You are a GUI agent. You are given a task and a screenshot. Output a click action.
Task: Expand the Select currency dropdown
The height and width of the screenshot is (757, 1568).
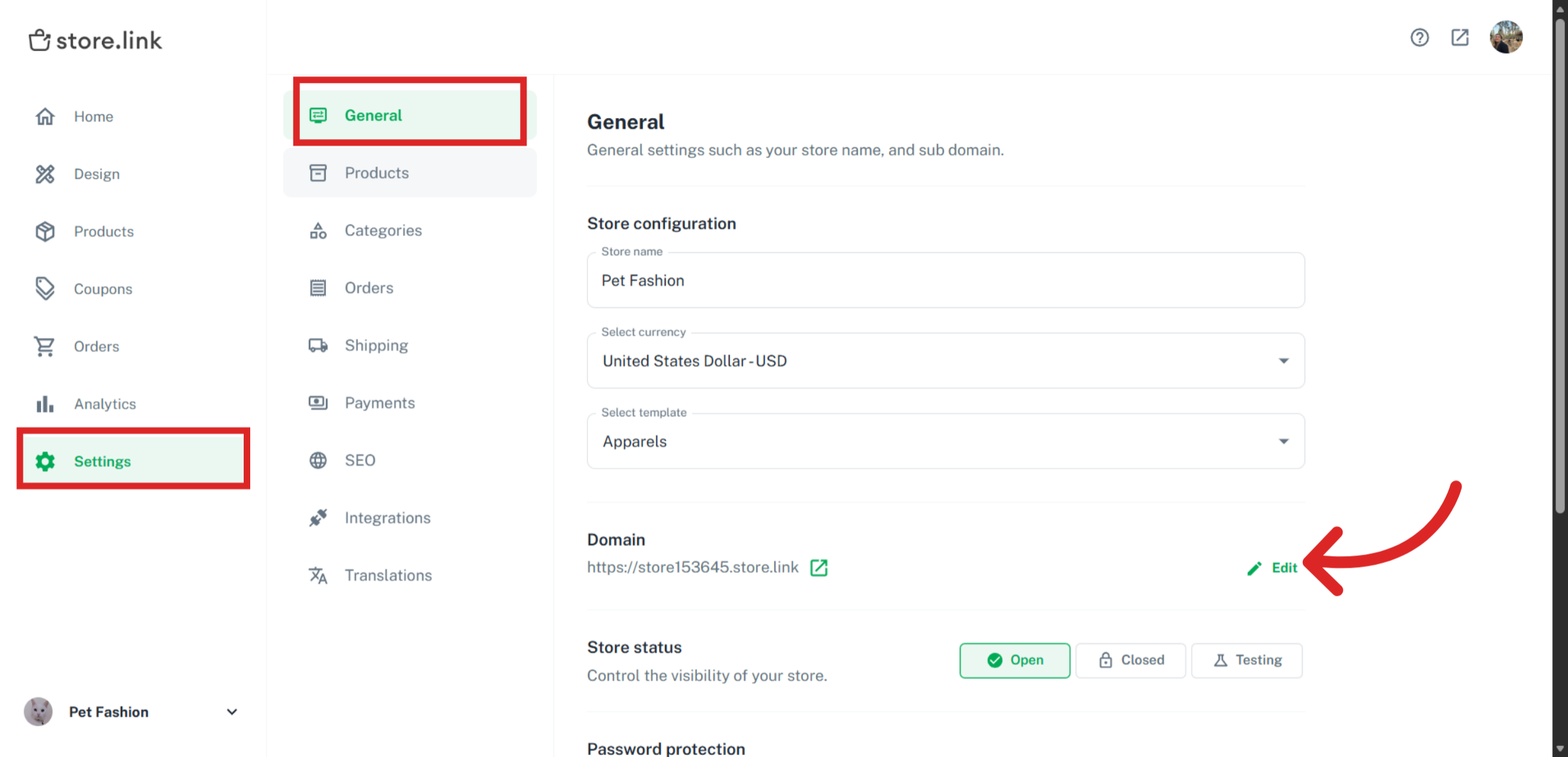pyautogui.click(x=945, y=361)
